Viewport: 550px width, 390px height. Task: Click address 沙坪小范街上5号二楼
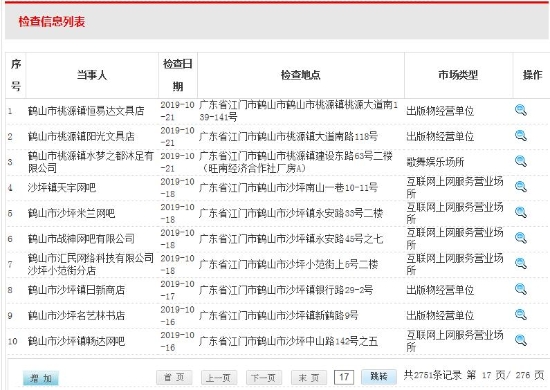tap(288, 264)
